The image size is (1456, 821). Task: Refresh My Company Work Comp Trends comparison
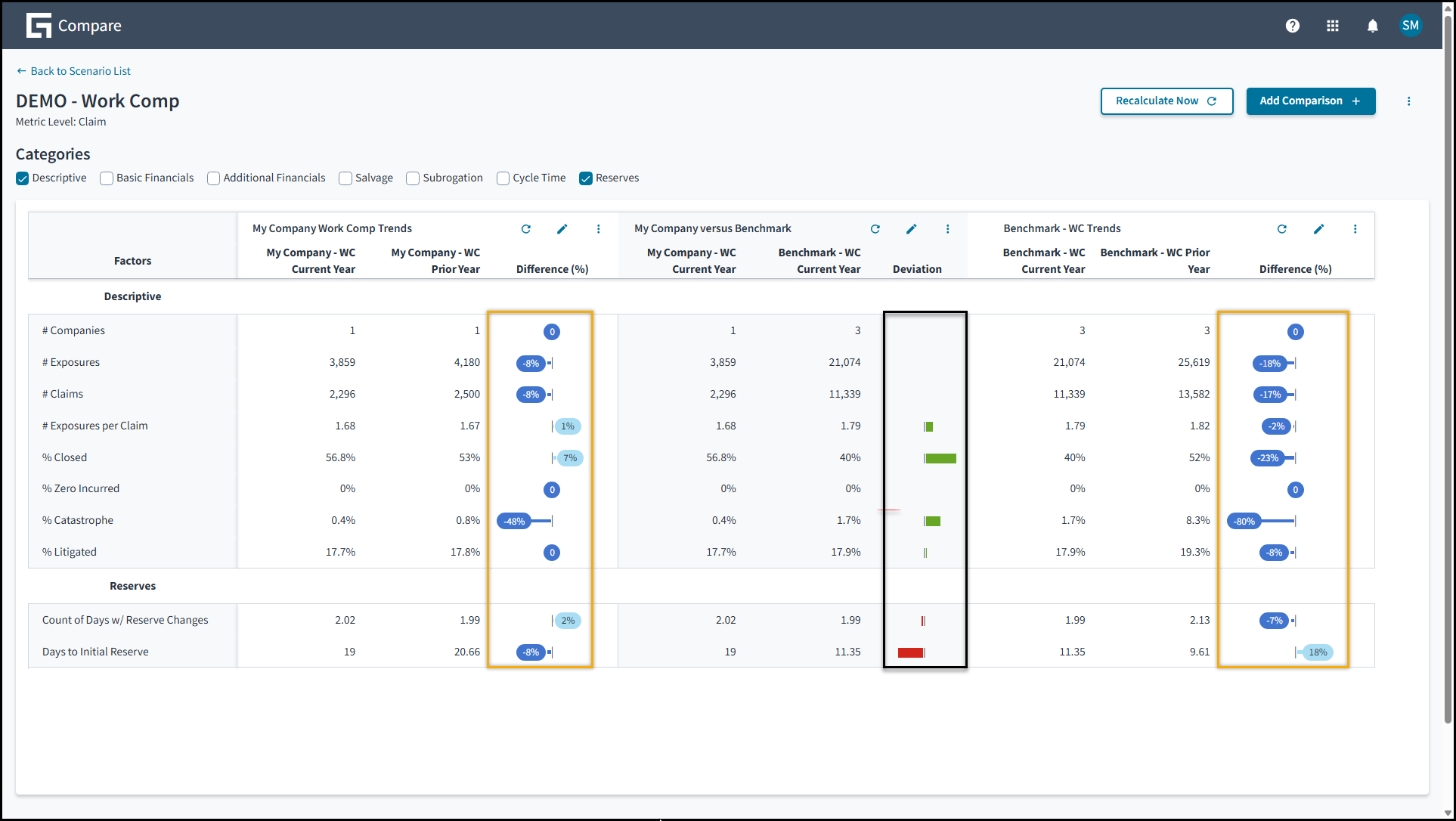(x=526, y=229)
